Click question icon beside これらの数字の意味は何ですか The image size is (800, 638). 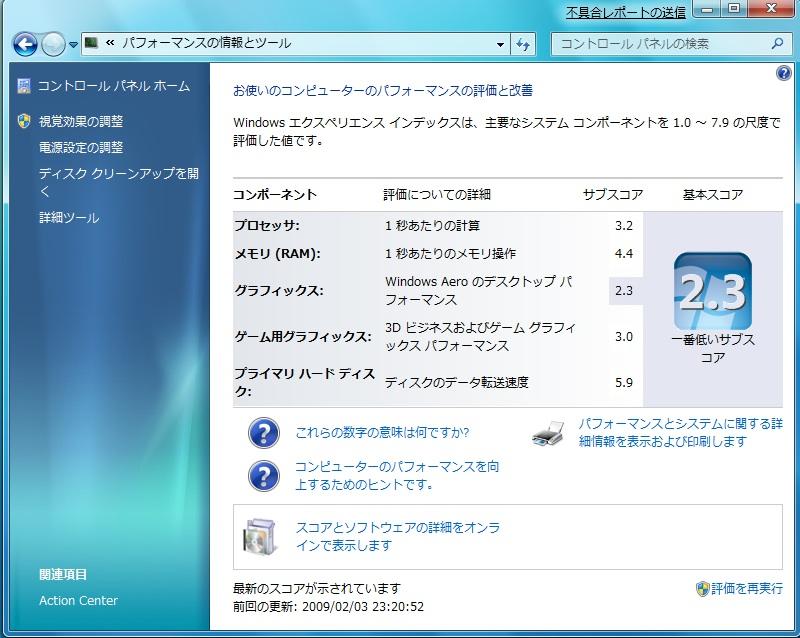click(x=264, y=433)
